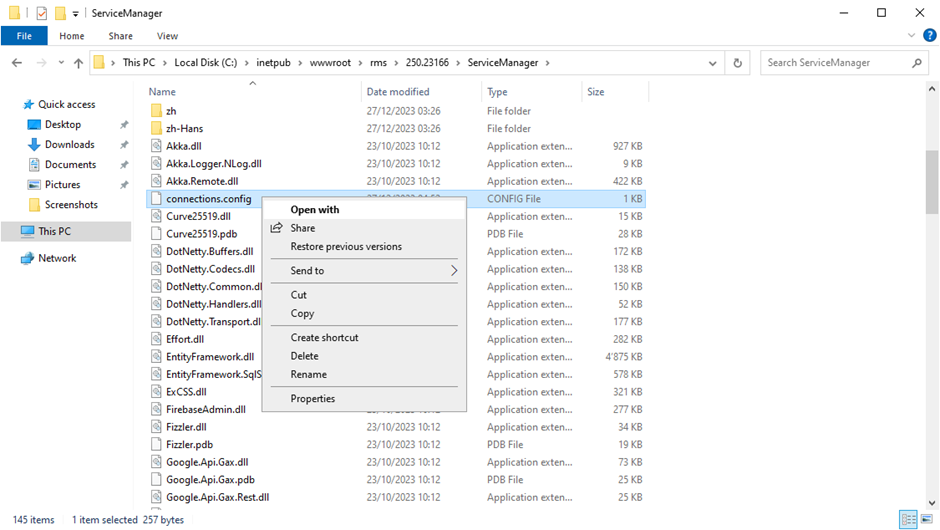Navigate to the rms breadcrumb
Screen dimensions: 940x530
[378, 62]
